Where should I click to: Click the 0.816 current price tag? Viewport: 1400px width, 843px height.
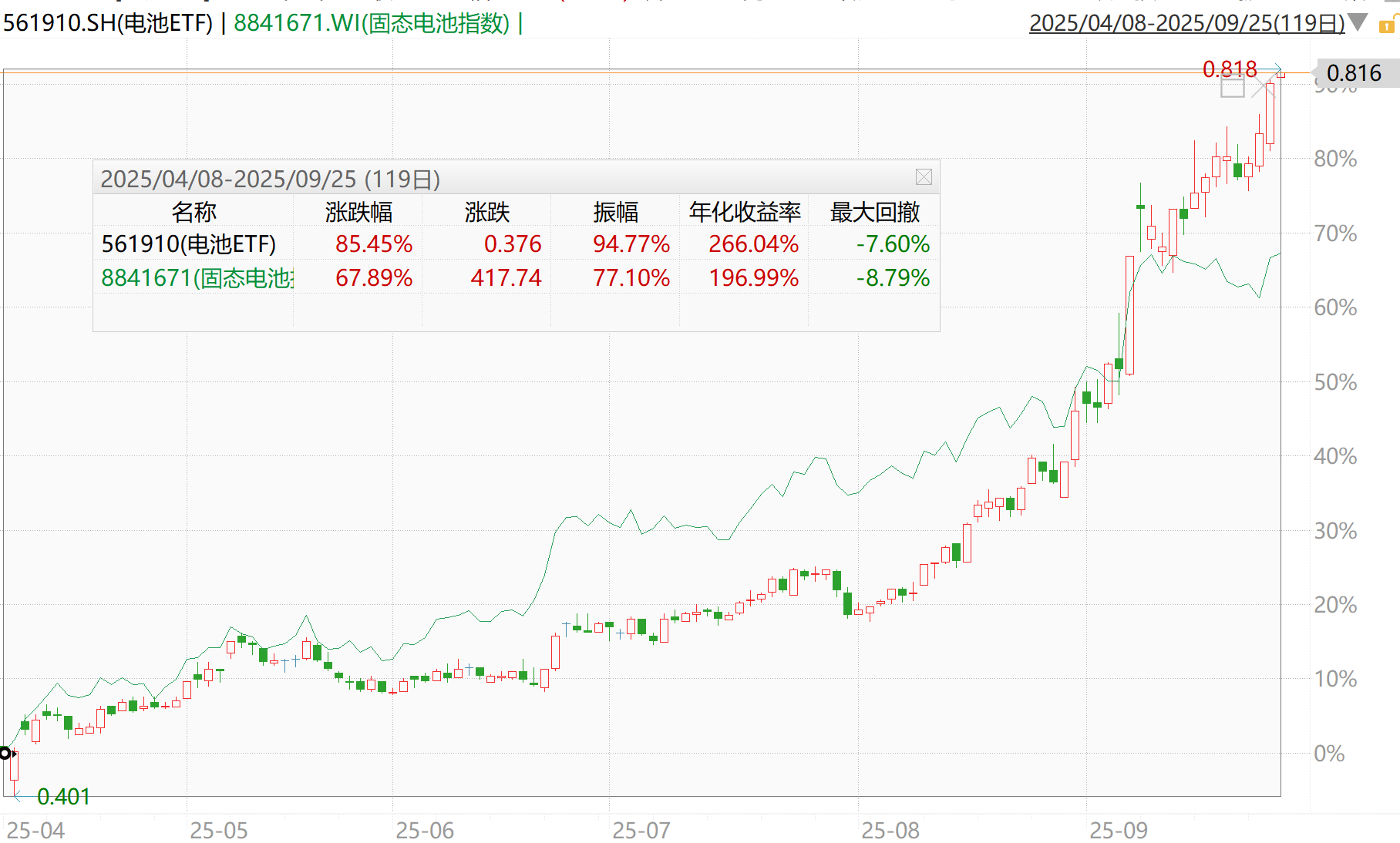coord(1354,73)
